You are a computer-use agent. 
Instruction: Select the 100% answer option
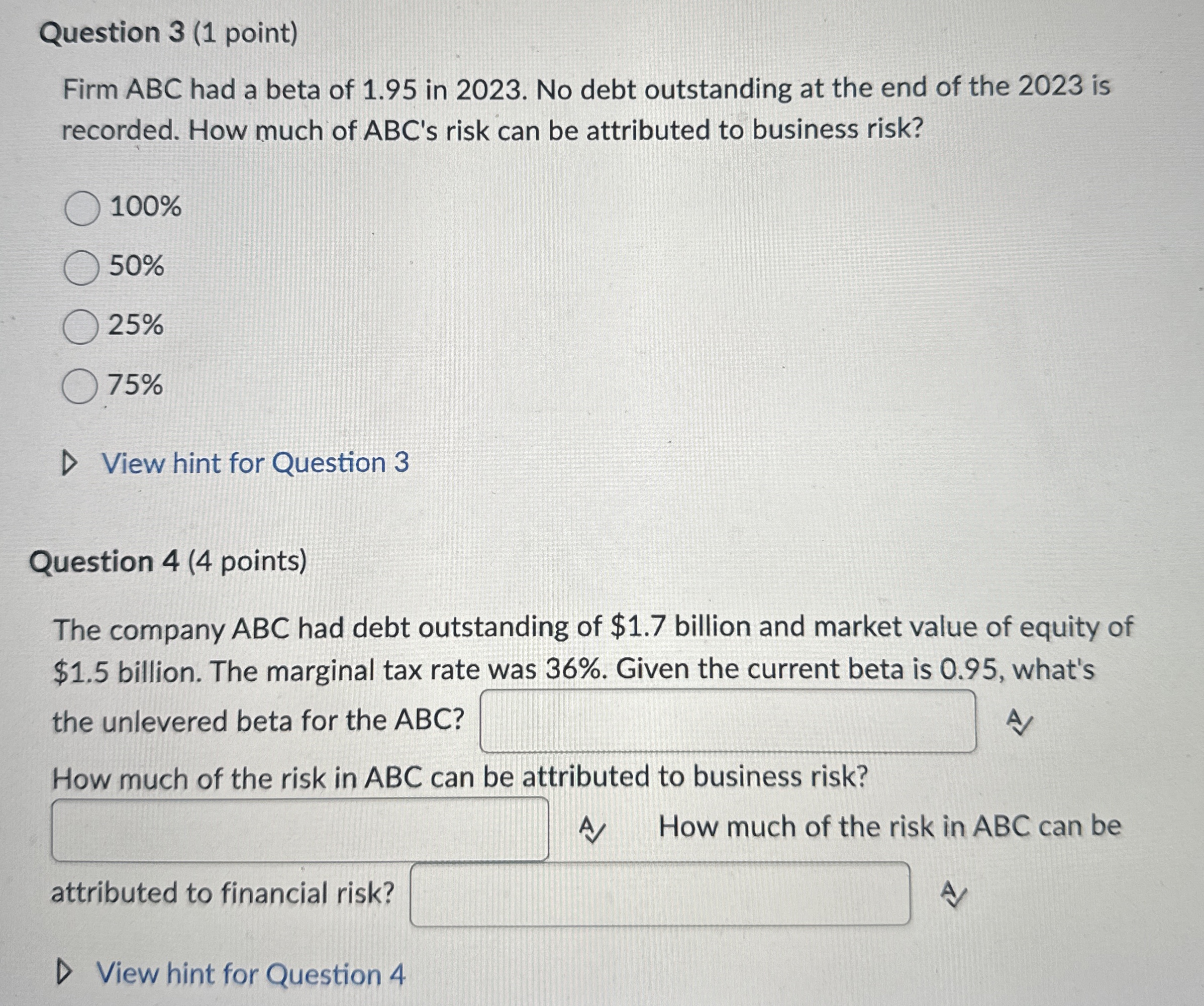(x=84, y=208)
